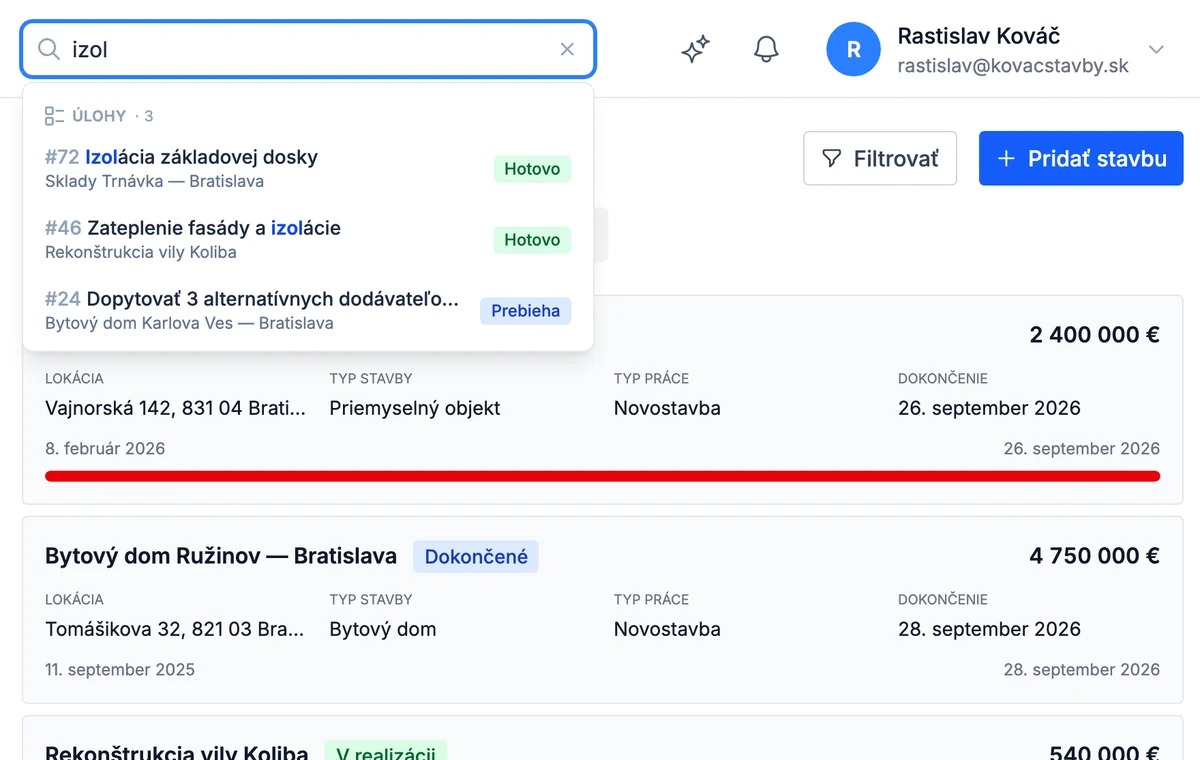Click the Rekonštrukcia vily Koliba task subtitle

point(141,252)
